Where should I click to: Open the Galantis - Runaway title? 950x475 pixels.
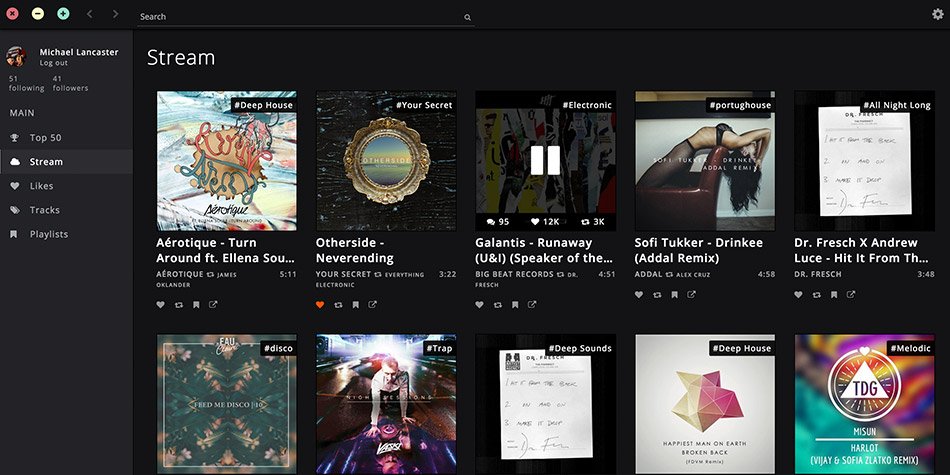544,250
